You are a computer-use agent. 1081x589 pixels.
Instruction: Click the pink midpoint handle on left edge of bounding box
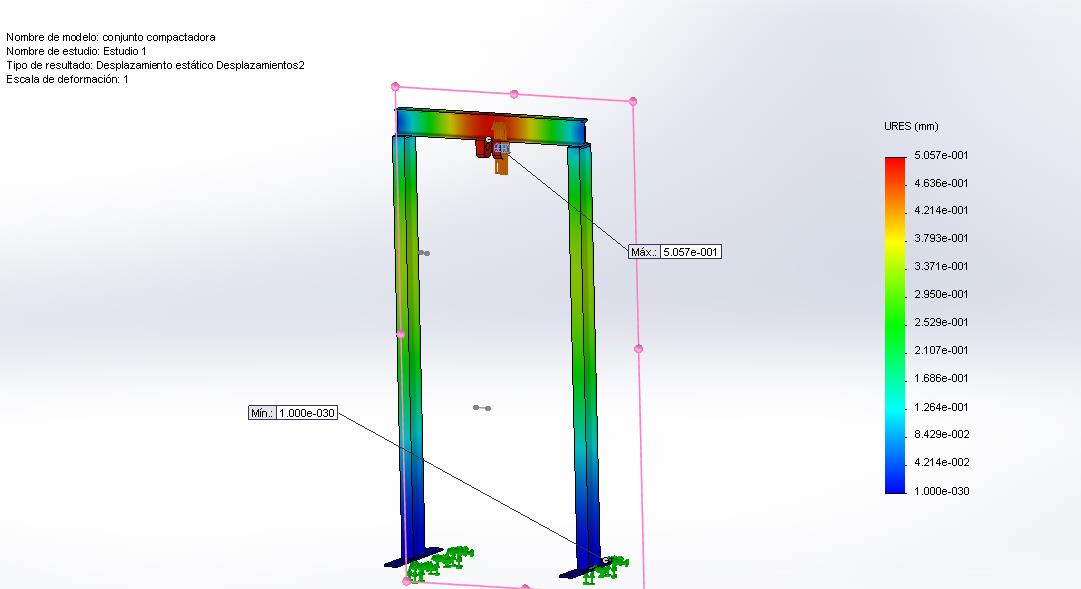coord(401,335)
